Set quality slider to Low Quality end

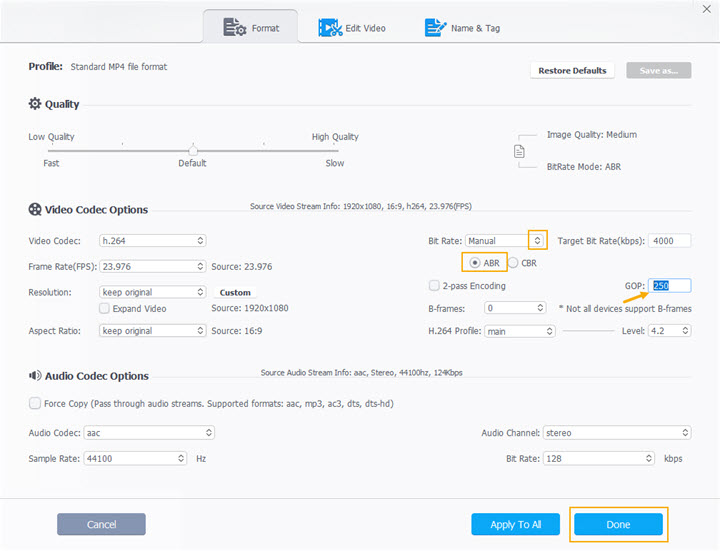coord(51,151)
